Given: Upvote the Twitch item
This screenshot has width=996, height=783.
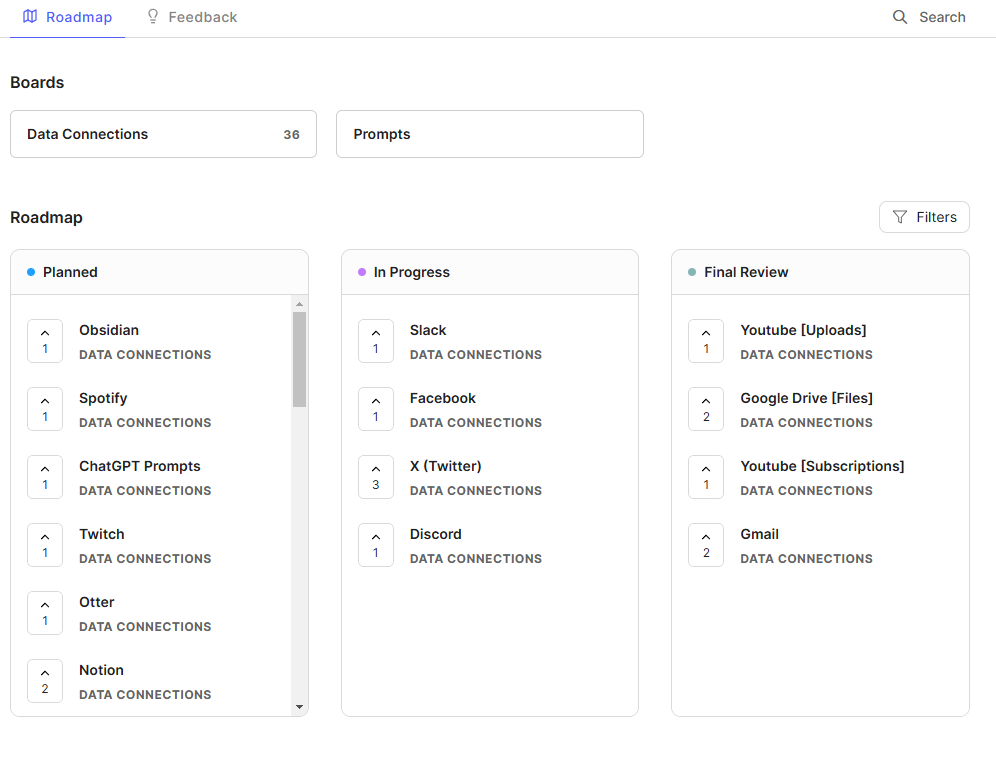Looking at the screenshot, I should coord(45,545).
